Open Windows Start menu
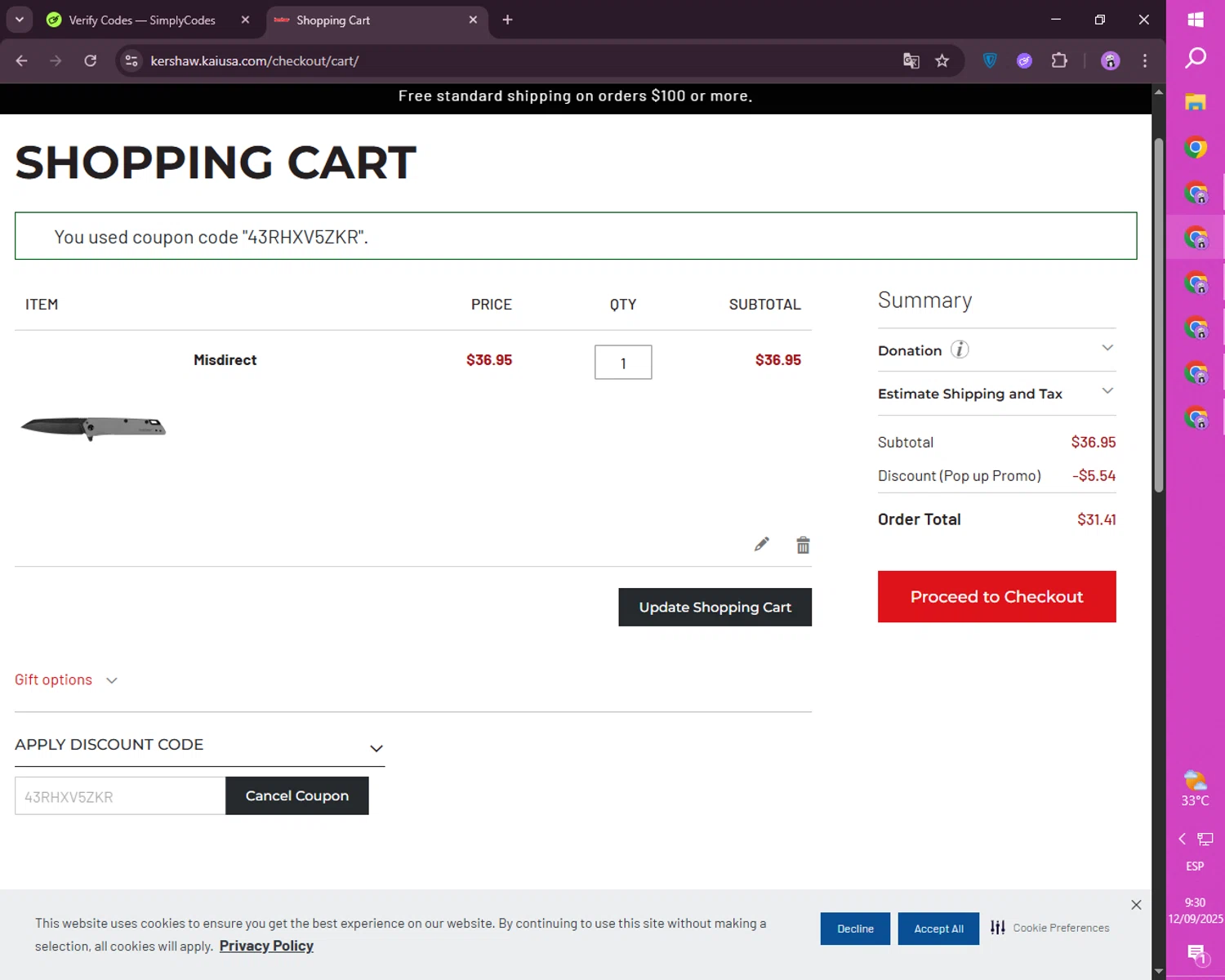Viewport: 1225px width, 980px height. coord(1196,20)
